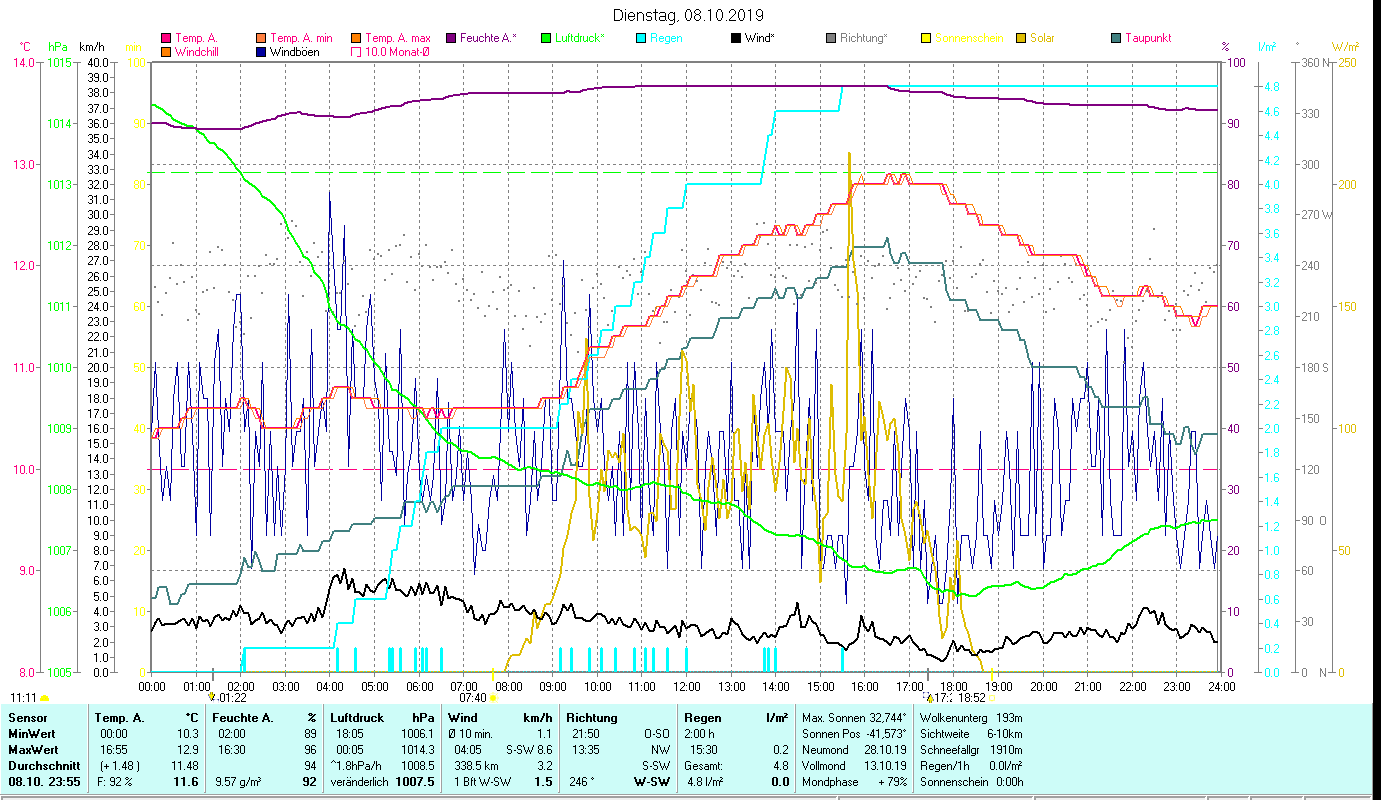The height and width of the screenshot is (800, 1381).
Task: Click the 12:00 label on the time axis
Action: pyautogui.click(x=687, y=686)
